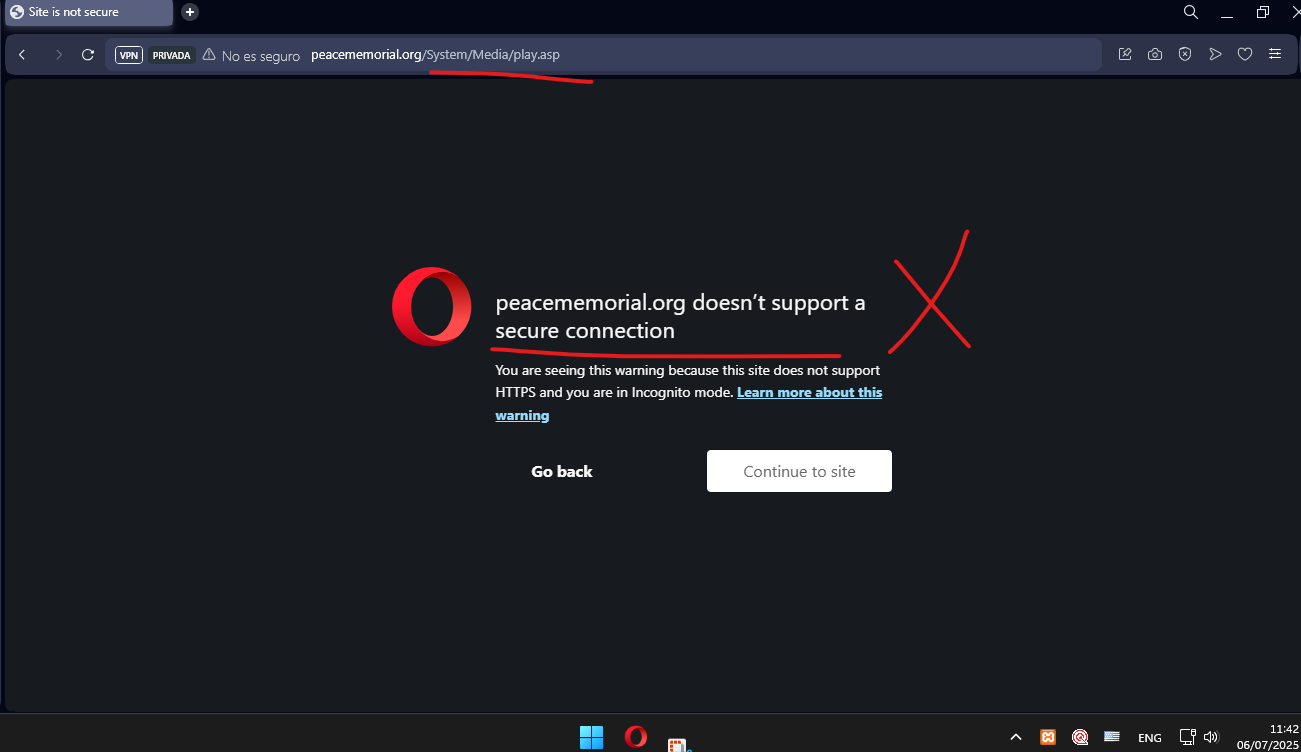The width and height of the screenshot is (1301, 752).
Task: Open the 'No es seguro' security warning icon
Action: click(x=209, y=55)
